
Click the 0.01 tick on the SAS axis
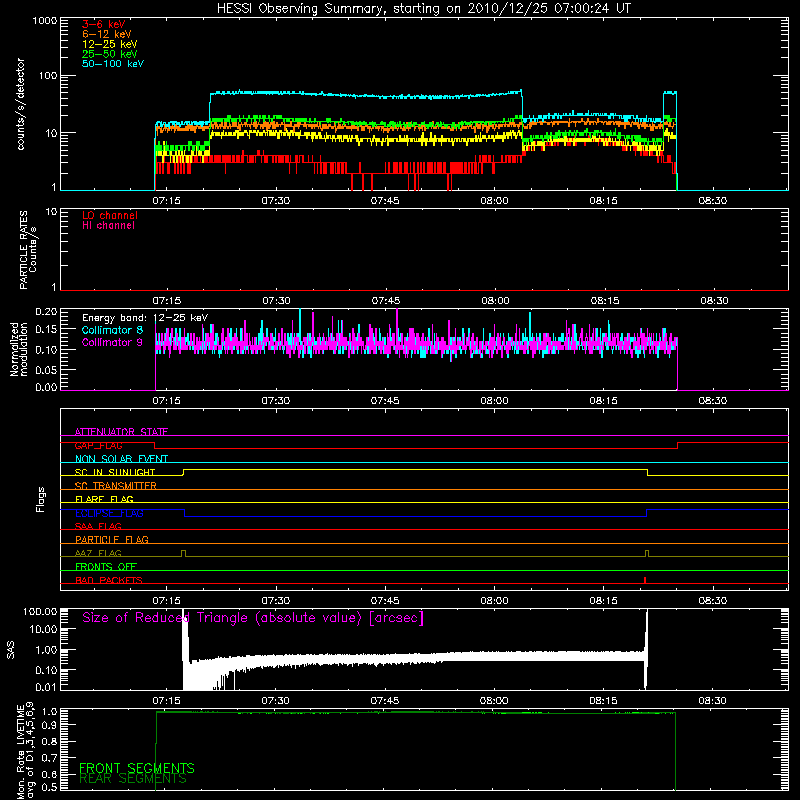(x=46, y=687)
